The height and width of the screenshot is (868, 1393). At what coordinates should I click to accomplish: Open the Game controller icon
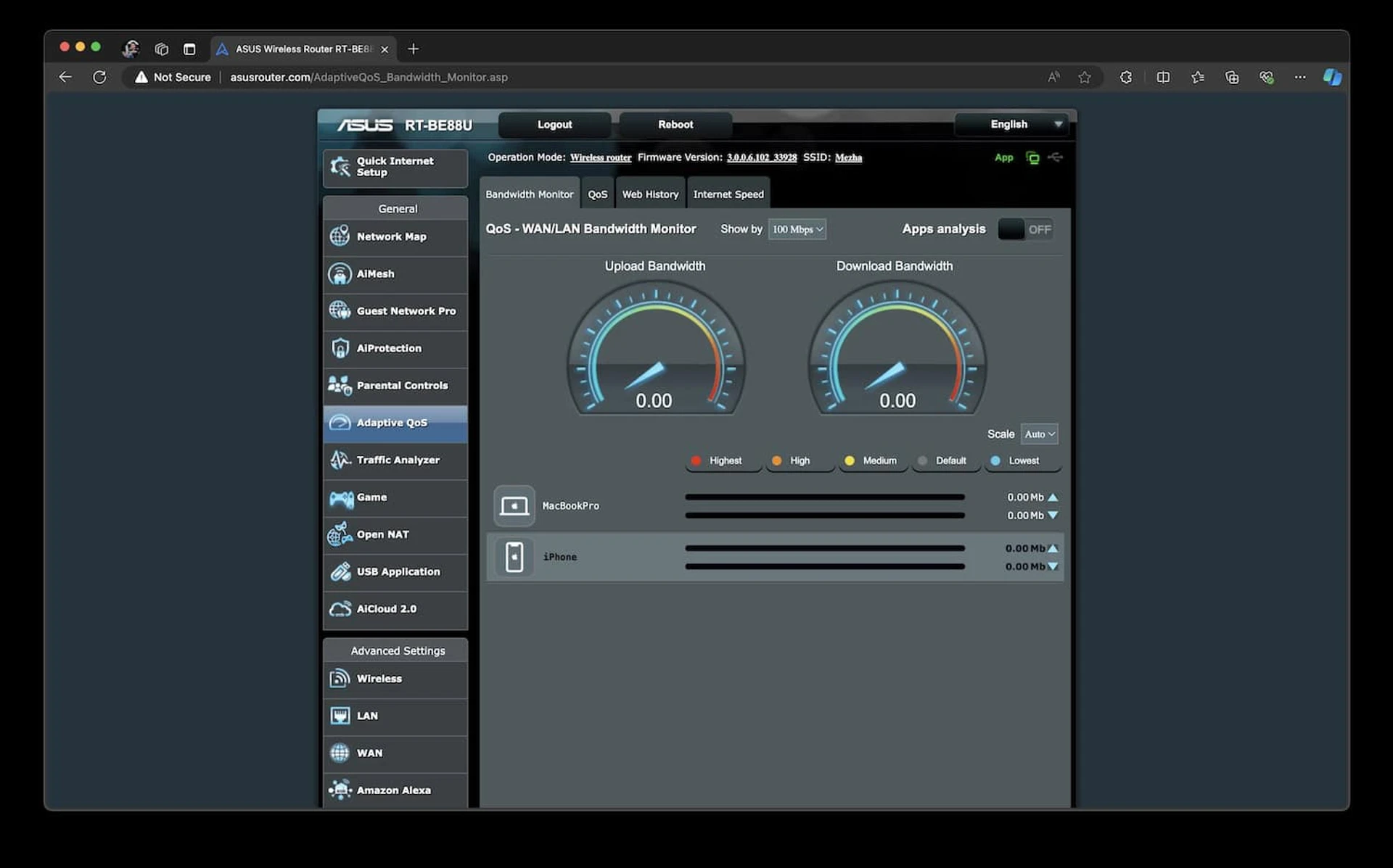click(x=341, y=497)
